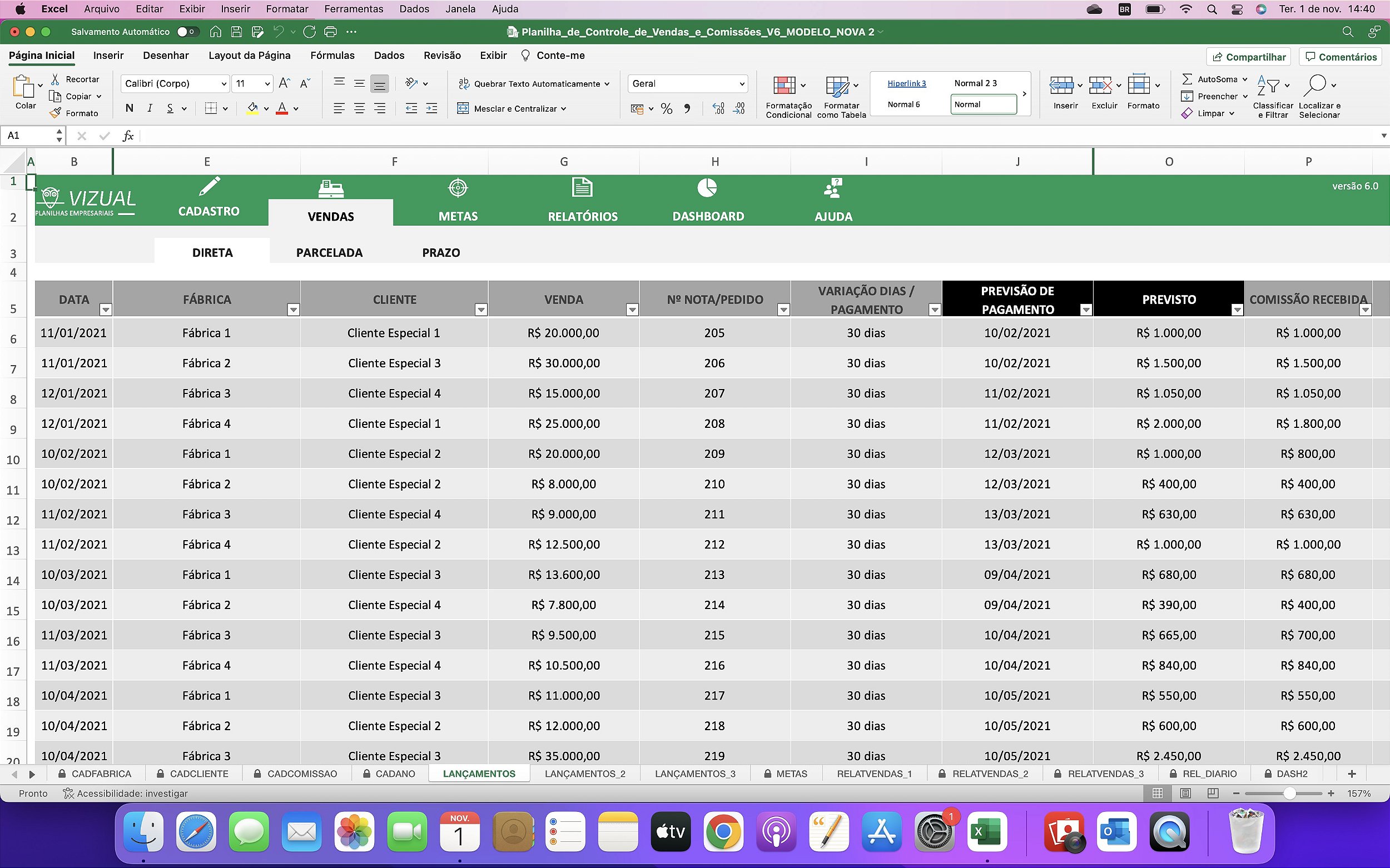Open the CLIENTE column filter dropdown

(481, 309)
